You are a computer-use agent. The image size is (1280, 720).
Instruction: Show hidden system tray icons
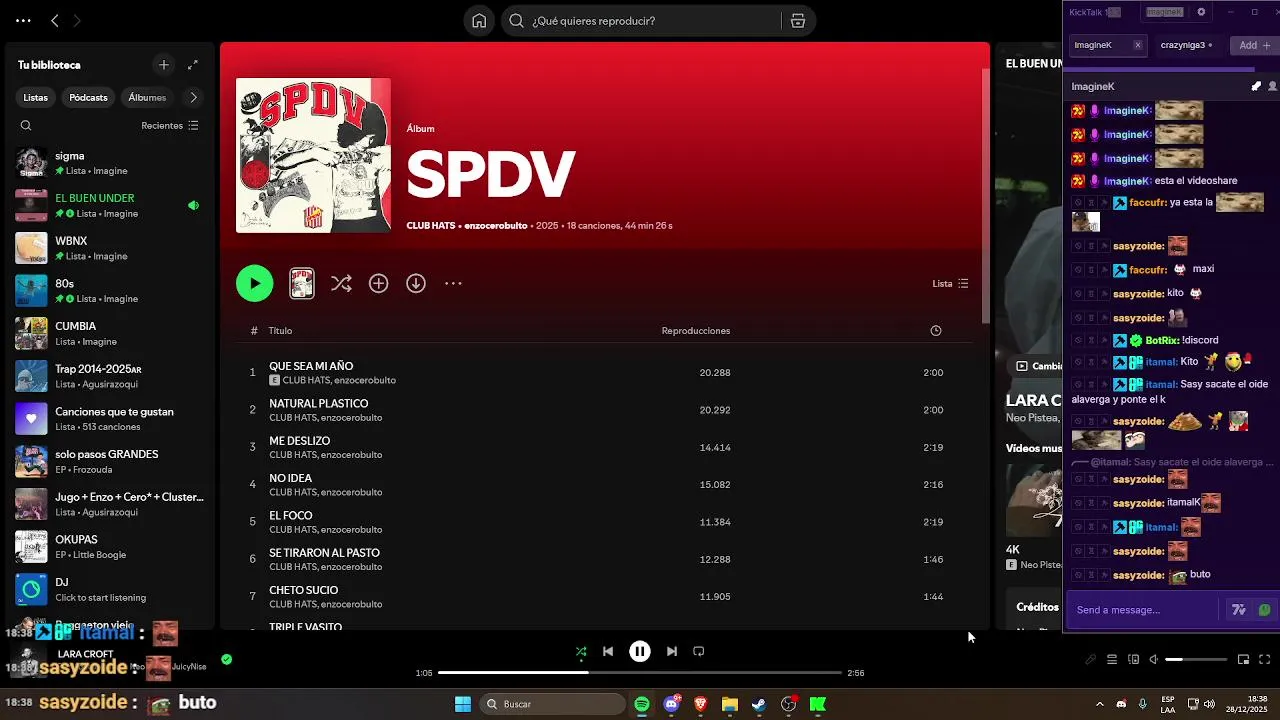click(1100, 704)
